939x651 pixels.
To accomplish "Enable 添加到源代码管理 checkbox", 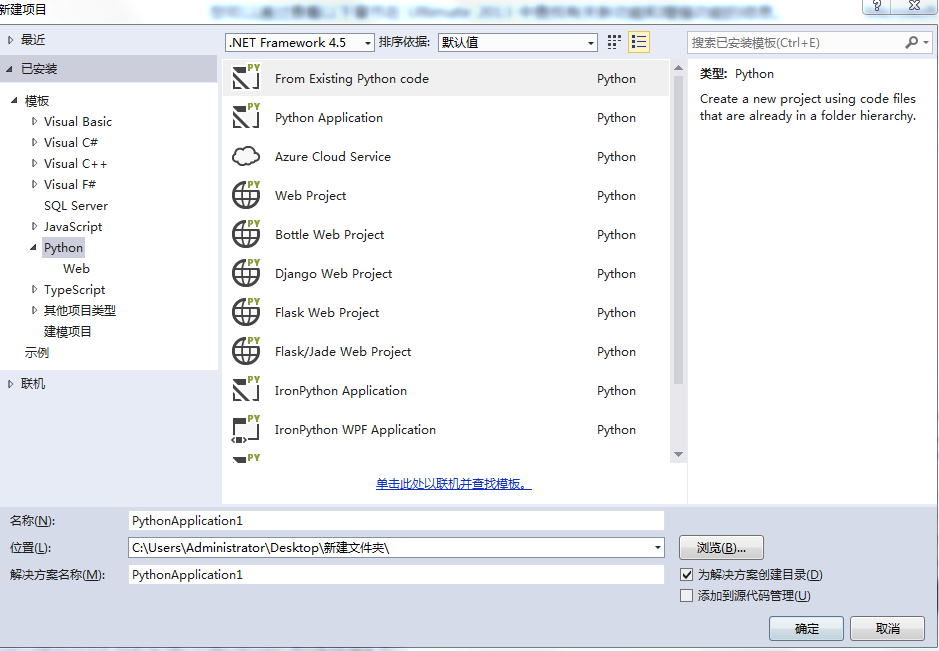I will 687,595.
